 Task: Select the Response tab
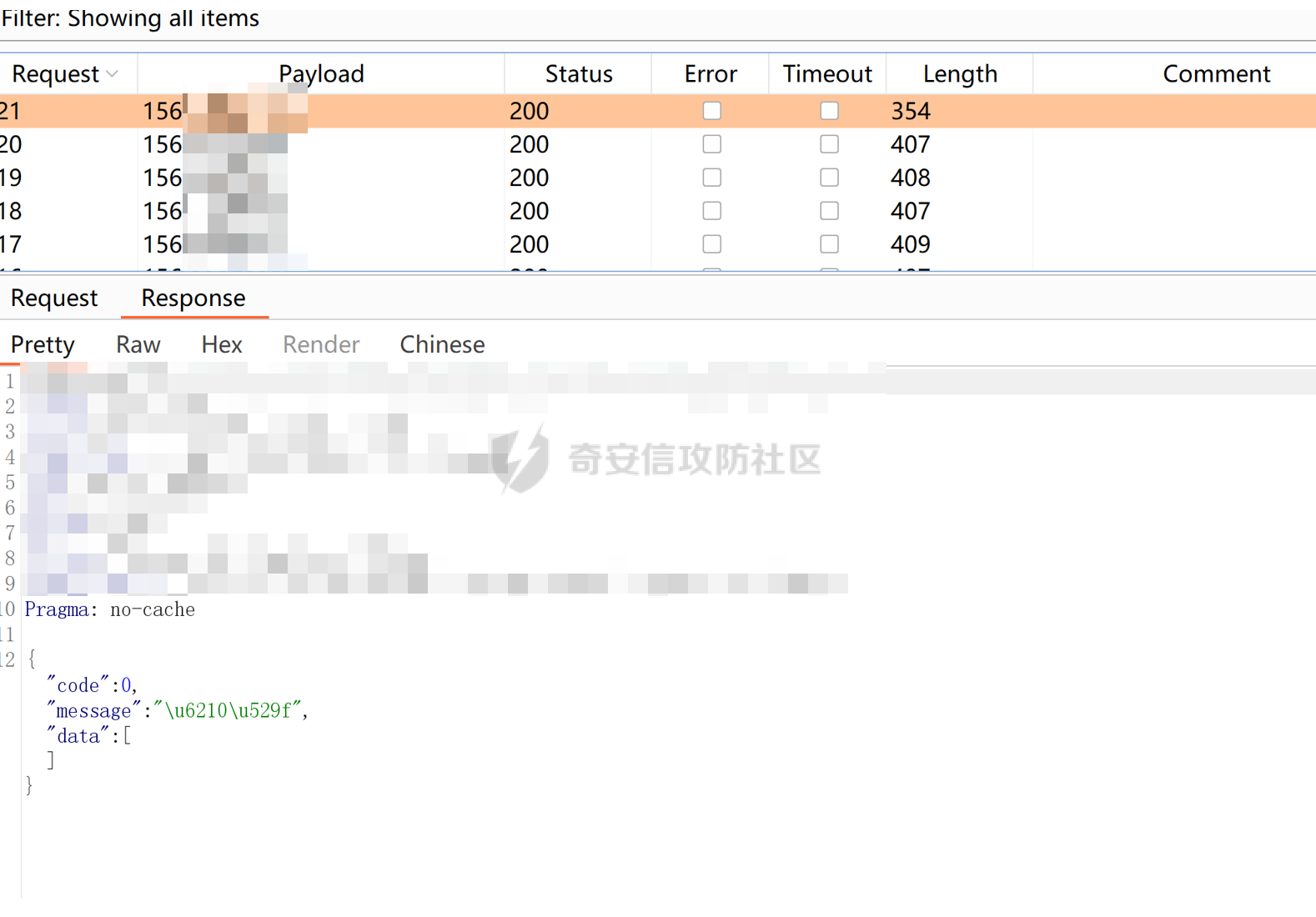pyautogui.click(x=193, y=298)
